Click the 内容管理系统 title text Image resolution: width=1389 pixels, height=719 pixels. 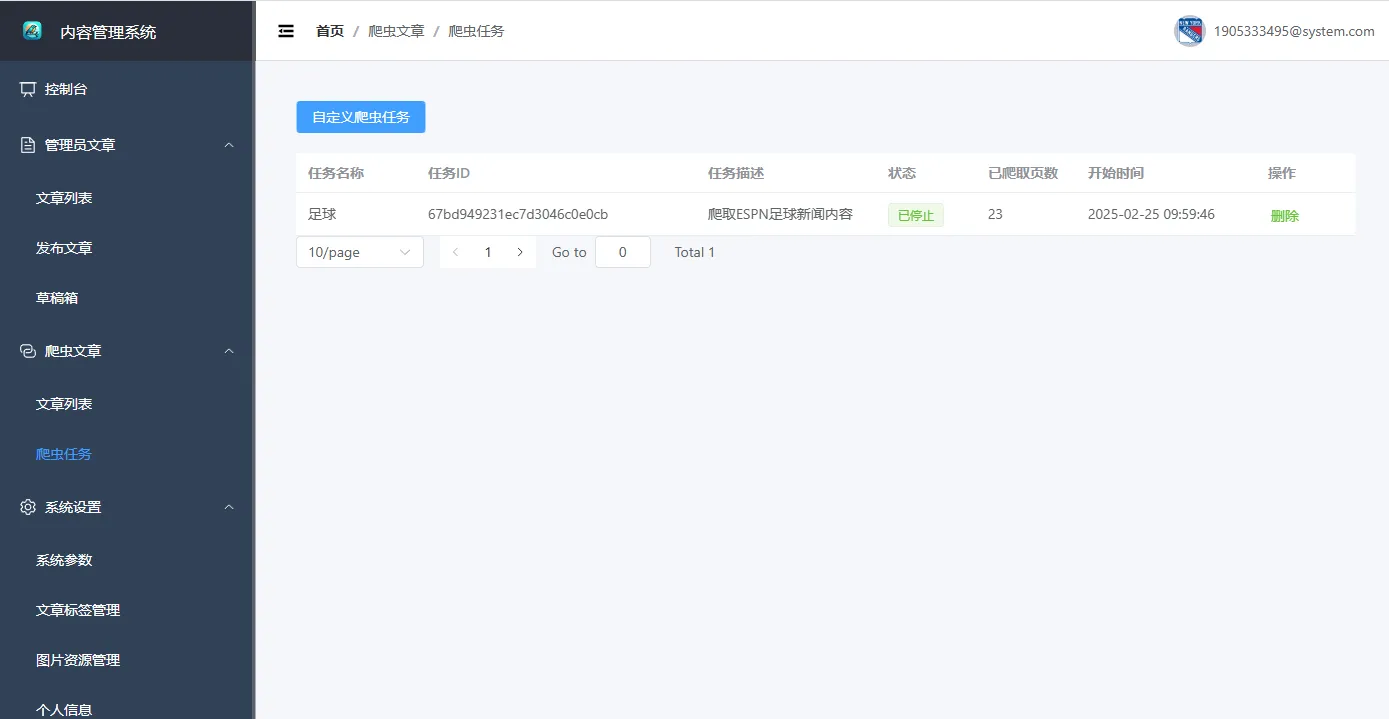(x=108, y=32)
